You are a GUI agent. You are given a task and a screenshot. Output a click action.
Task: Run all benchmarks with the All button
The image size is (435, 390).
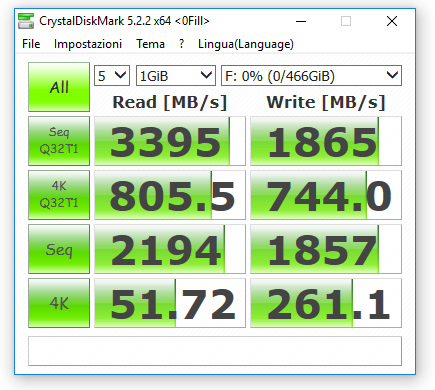click(x=59, y=87)
